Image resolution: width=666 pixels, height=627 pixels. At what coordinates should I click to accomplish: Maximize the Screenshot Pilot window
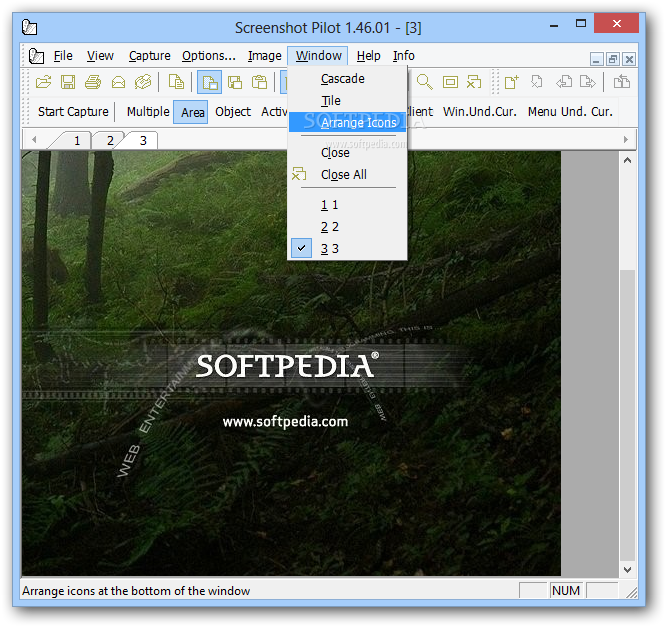point(581,24)
